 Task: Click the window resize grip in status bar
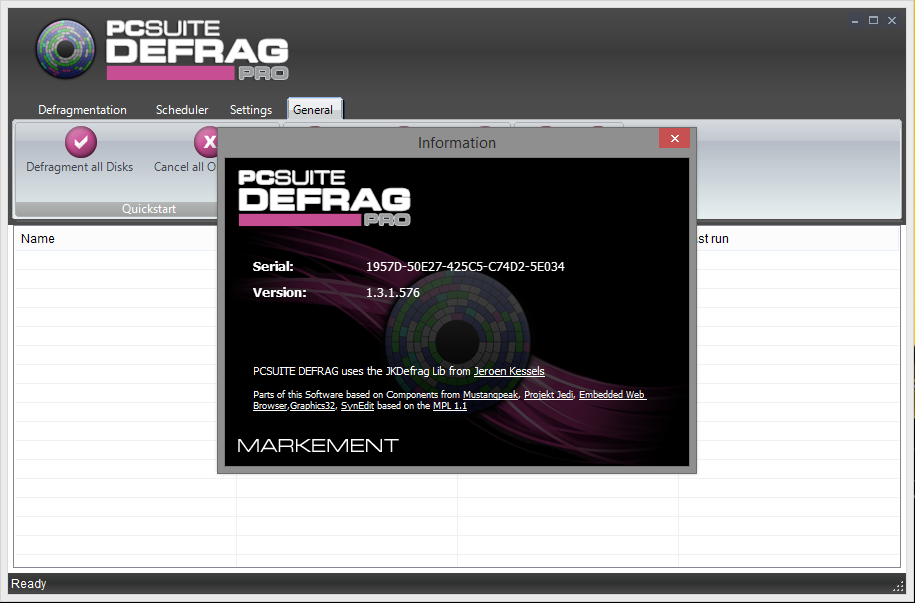pyautogui.click(x=898, y=586)
